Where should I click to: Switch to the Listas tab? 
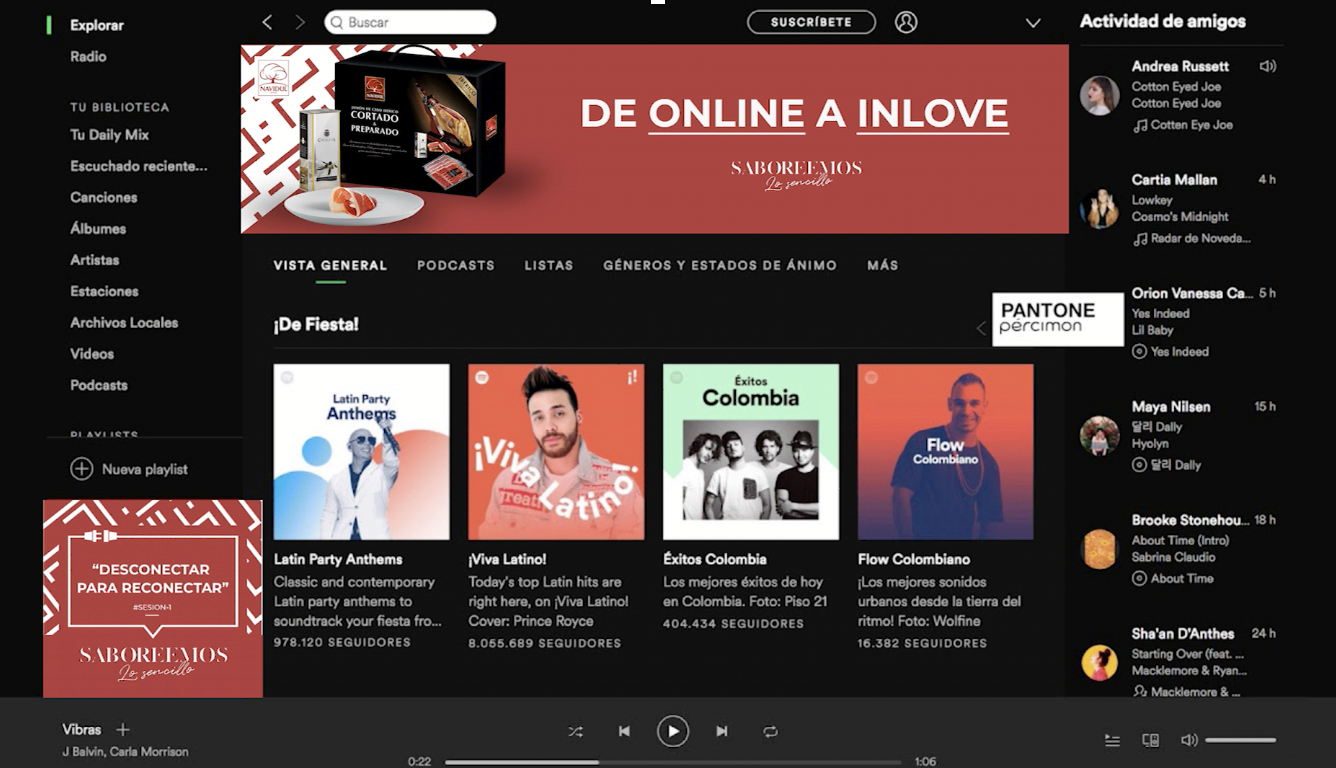click(x=549, y=265)
